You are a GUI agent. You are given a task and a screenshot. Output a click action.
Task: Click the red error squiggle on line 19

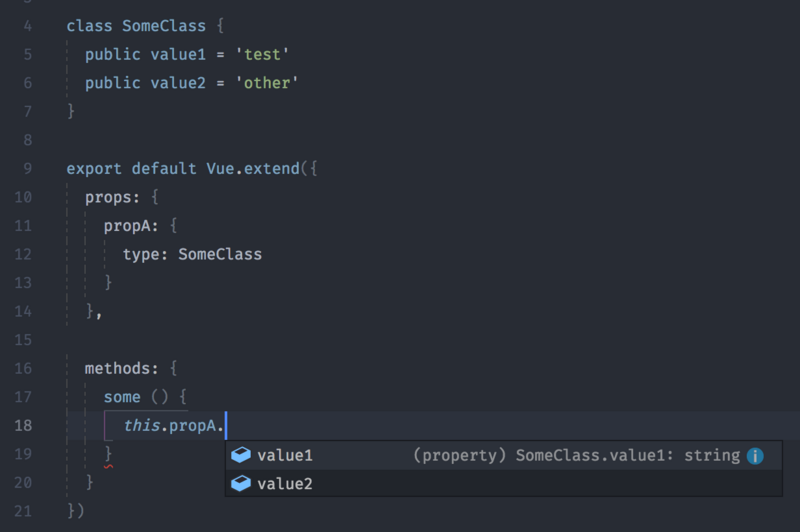point(108,465)
